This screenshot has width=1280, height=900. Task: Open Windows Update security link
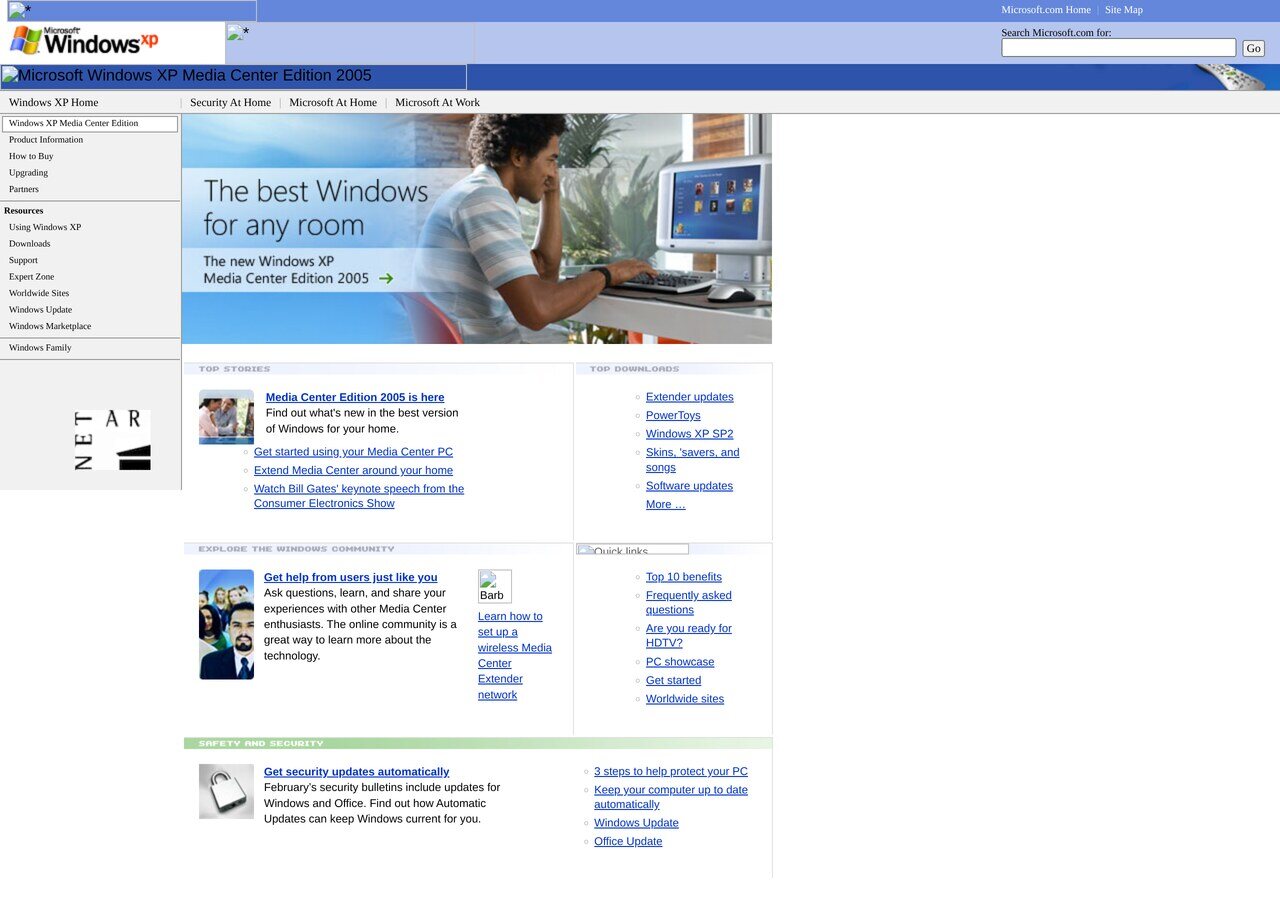coord(636,823)
